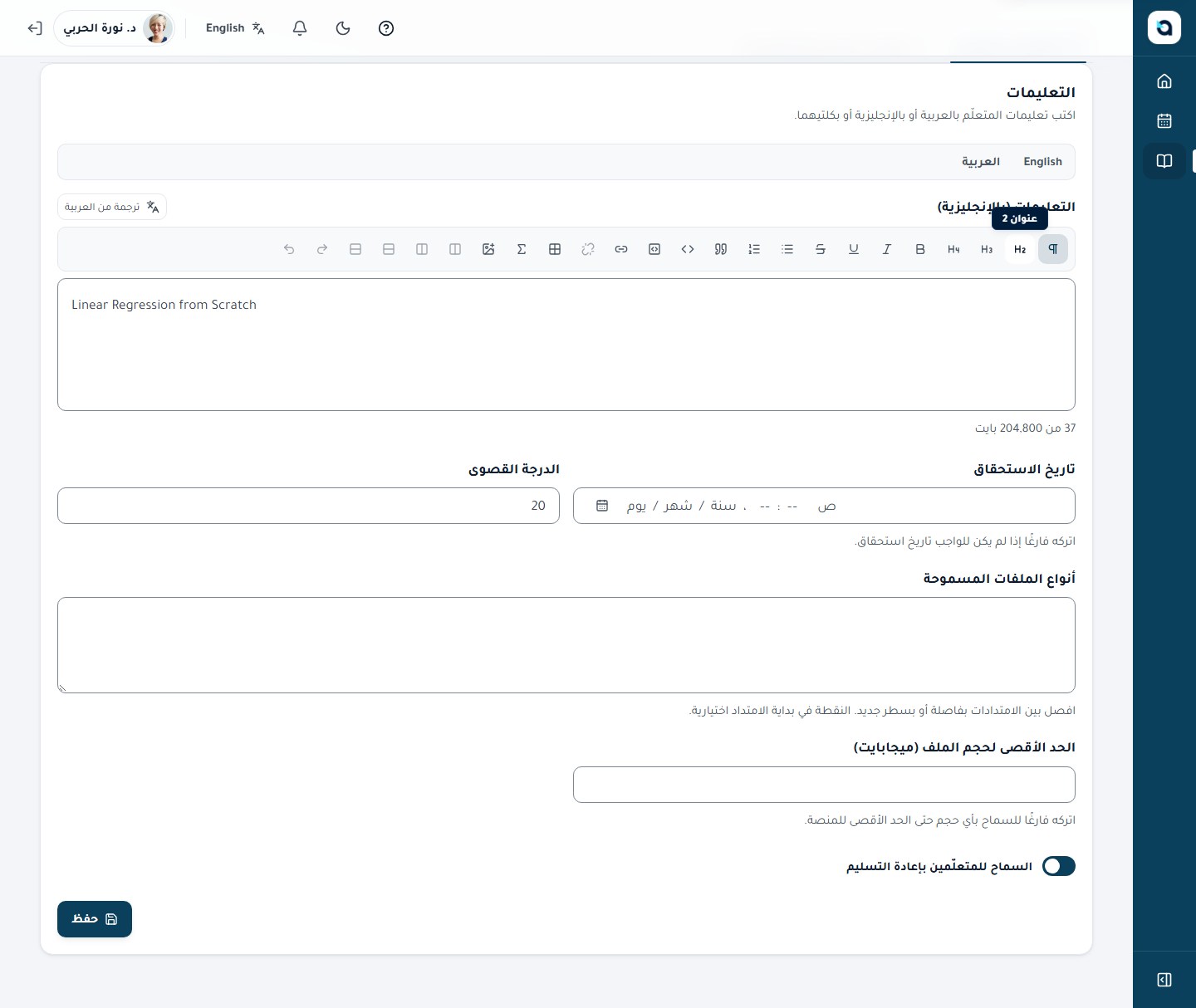Viewport: 1196px width, 1008px height.
Task: Change interface language to English
Action: [235, 28]
